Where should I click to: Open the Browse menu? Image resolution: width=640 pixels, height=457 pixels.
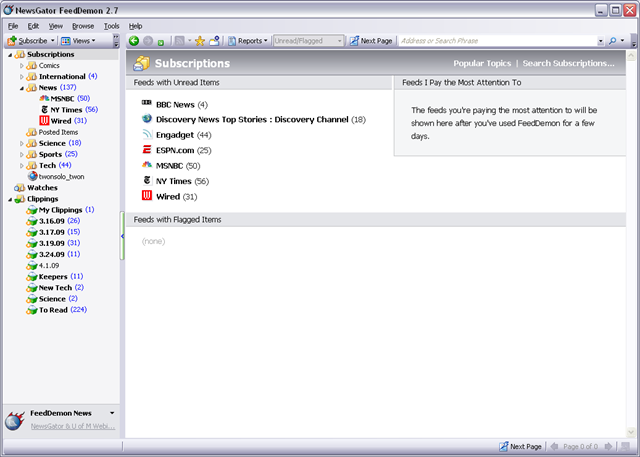pos(83,26)
